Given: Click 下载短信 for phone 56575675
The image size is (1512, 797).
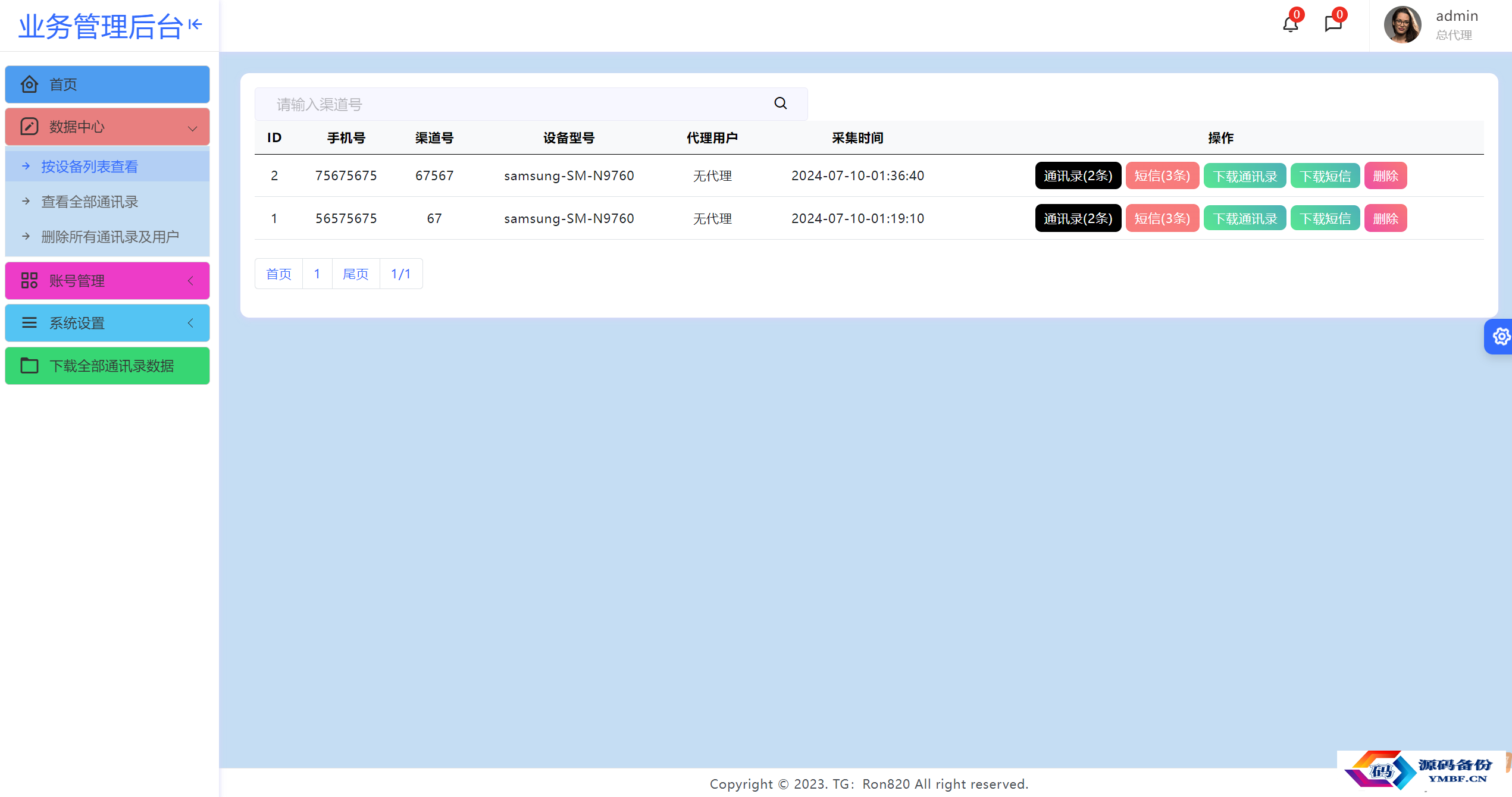Looking at the screenshot, I should tap(1325, 218).
